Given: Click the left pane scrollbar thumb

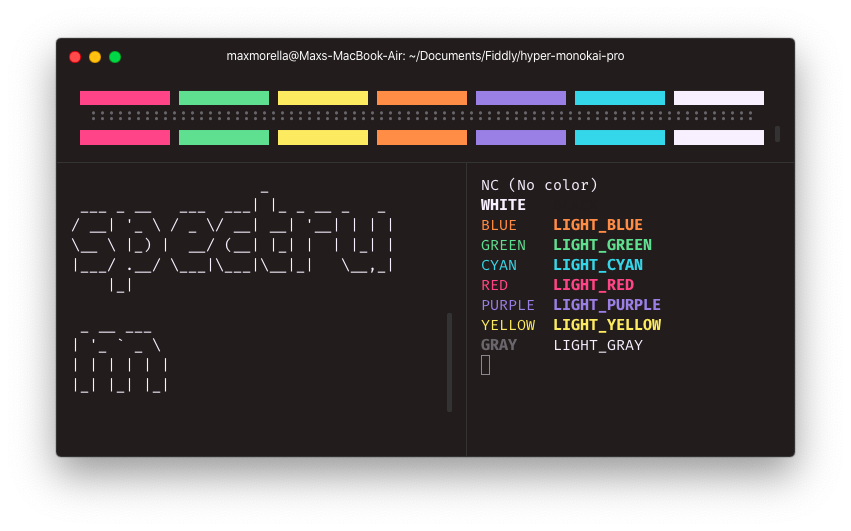Looking at the screenshot, I should pos(449,362).
